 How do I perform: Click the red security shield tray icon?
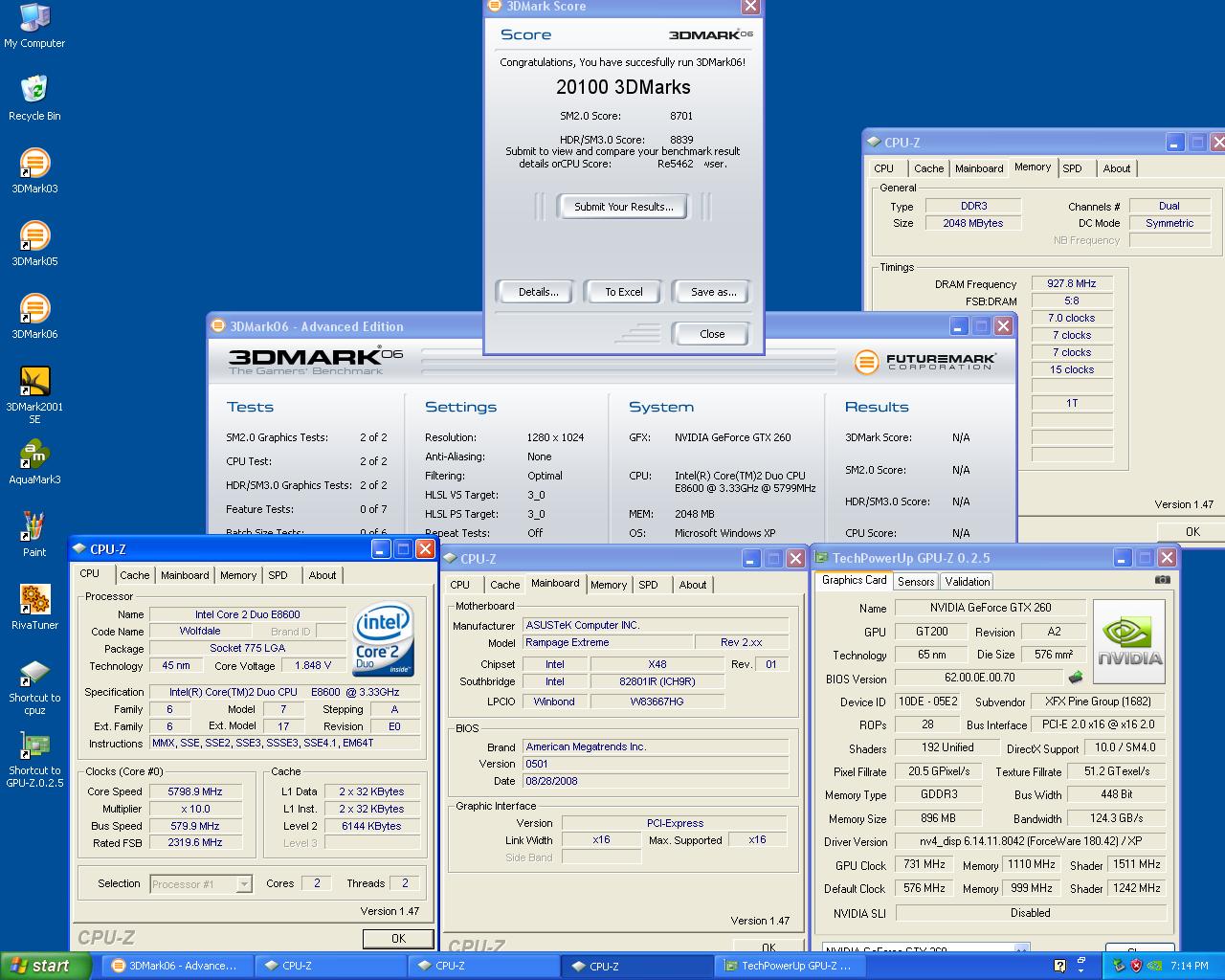1136,966
